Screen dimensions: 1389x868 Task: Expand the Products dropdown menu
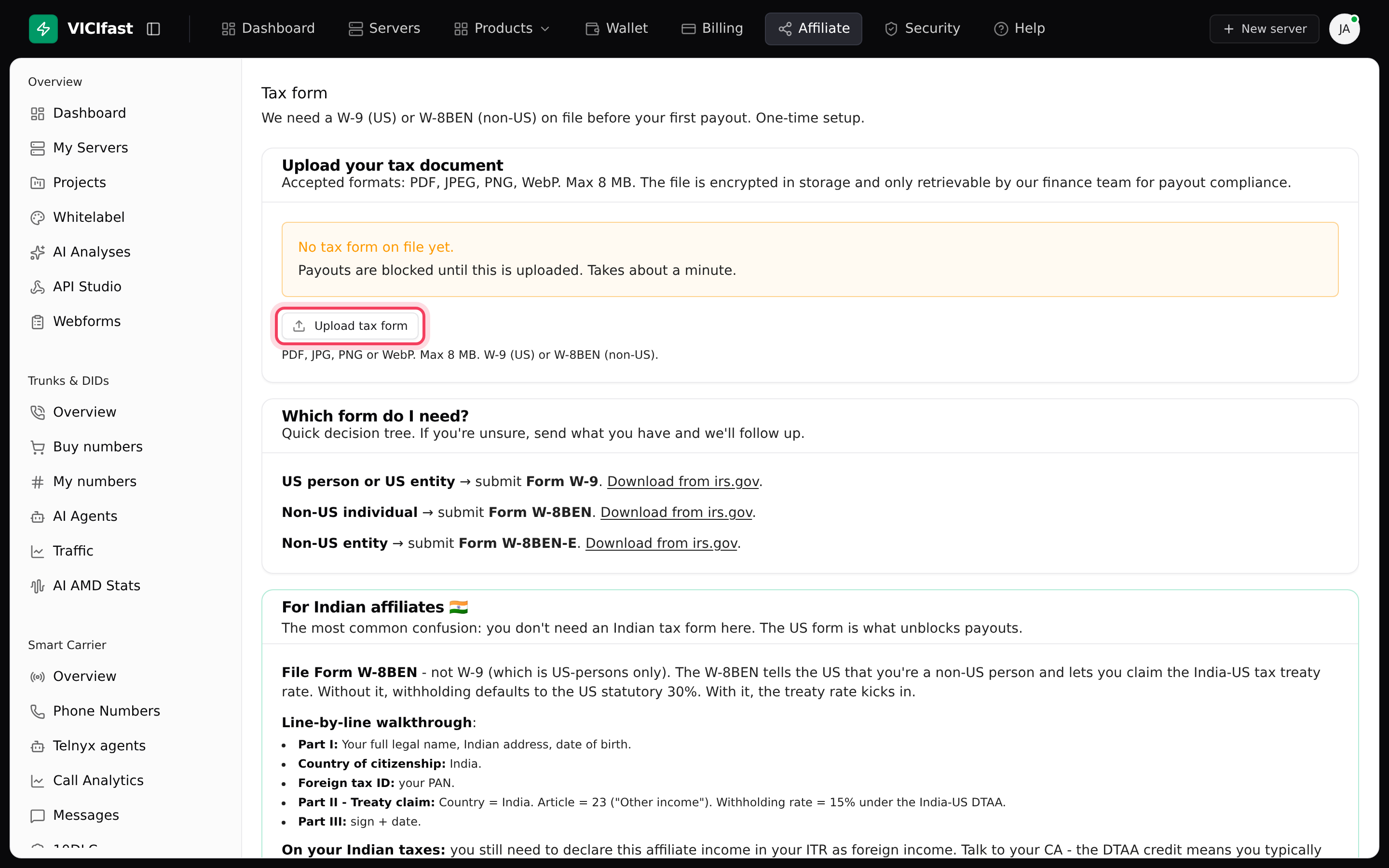tap(502, 29)
